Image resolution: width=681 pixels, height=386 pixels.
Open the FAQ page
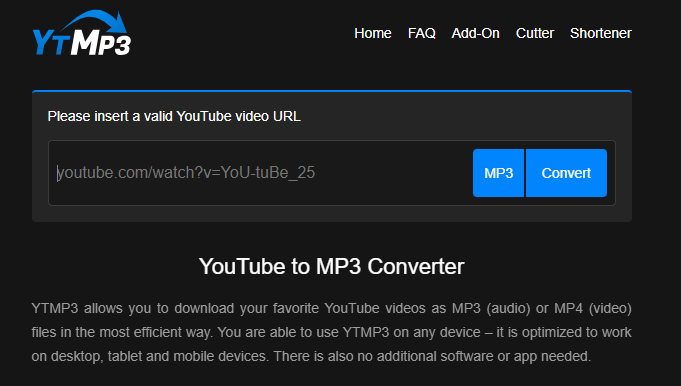coord(421,33)
